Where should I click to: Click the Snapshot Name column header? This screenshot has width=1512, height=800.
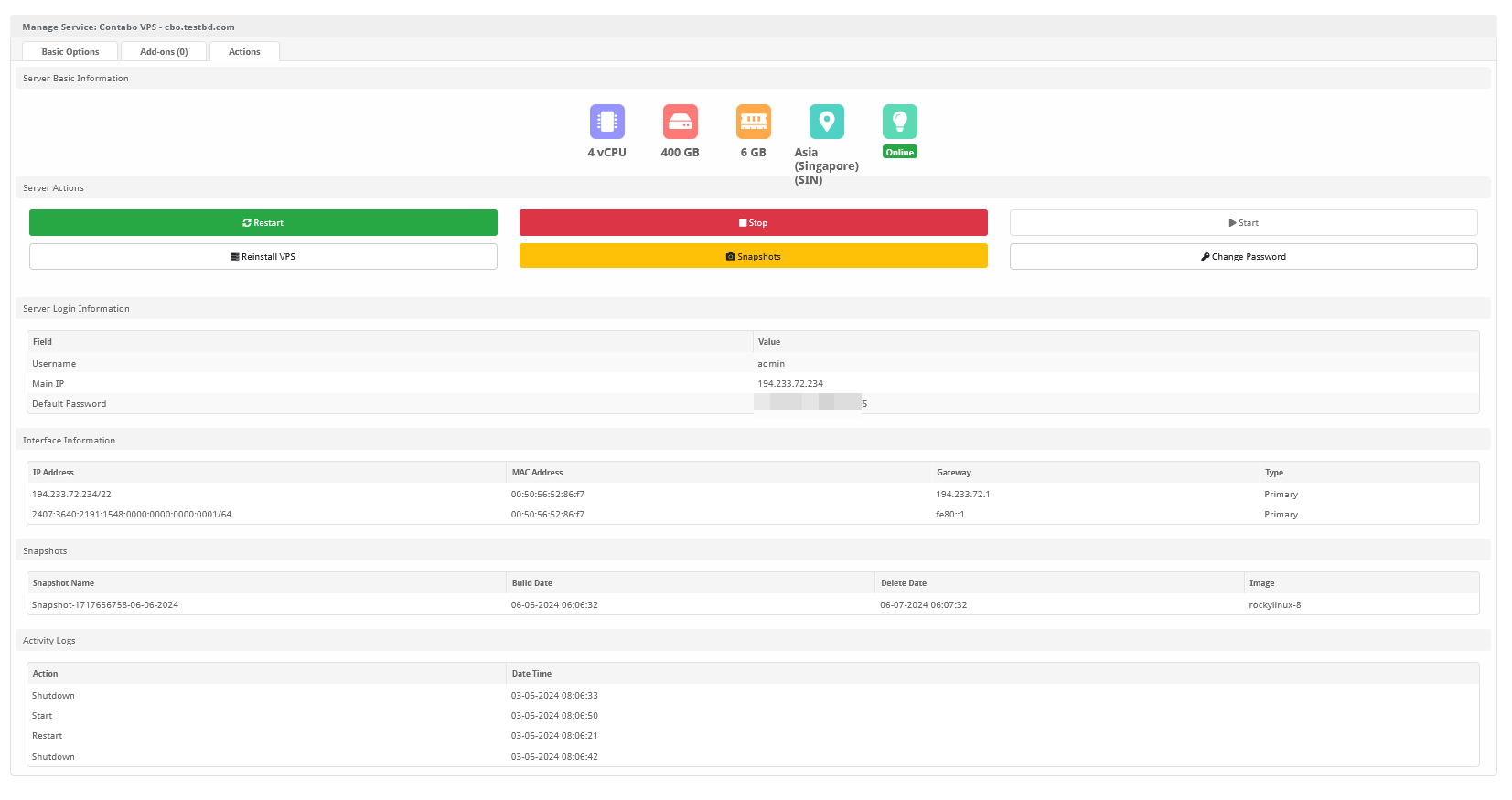(x=63, y=583)
